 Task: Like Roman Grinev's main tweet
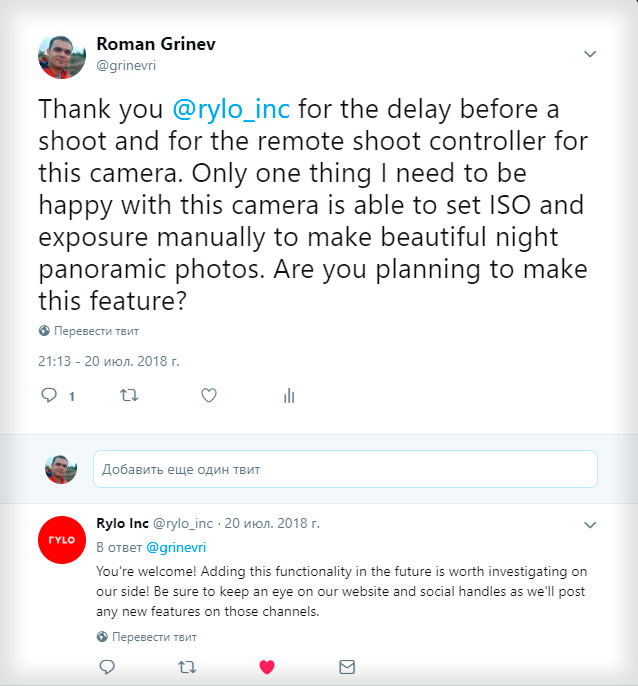(x=209, y=396)
